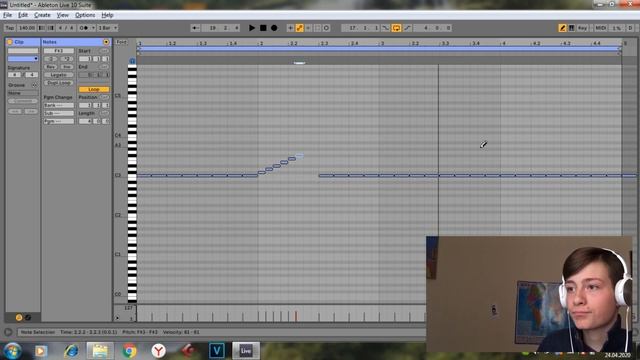Toggle the Fold button
The image size is (640, 360).
pos(122,42)
